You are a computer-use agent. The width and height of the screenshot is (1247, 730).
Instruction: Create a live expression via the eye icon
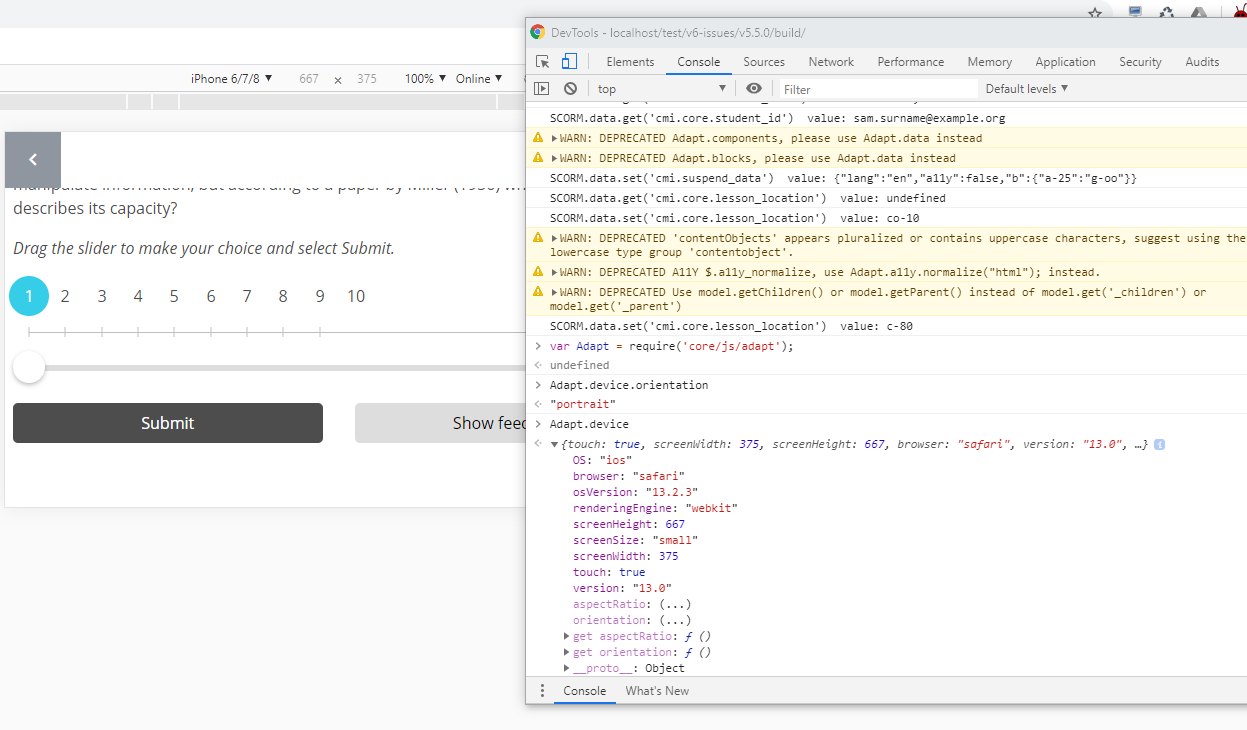pyautogui.click(x=753, y=88)
